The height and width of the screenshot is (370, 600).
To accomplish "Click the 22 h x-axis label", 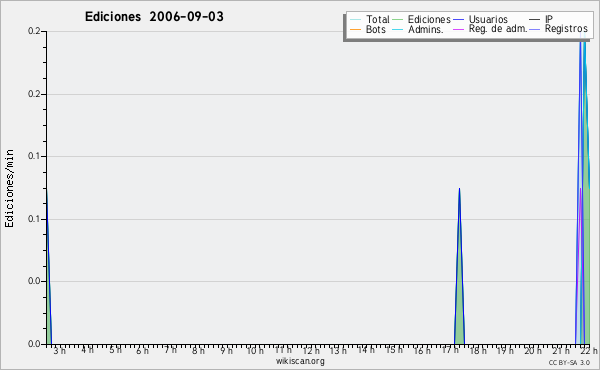I will tap(589, 351).
